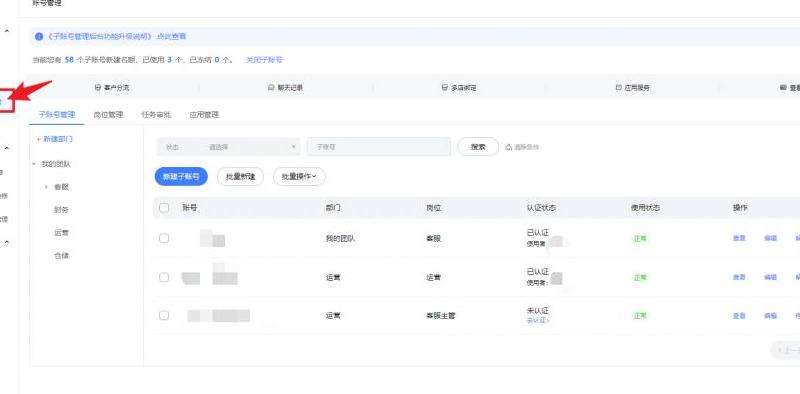Check the box for the 运营 / 运营 account row
This screenshot has height=394, width=800.
point(164,277)
